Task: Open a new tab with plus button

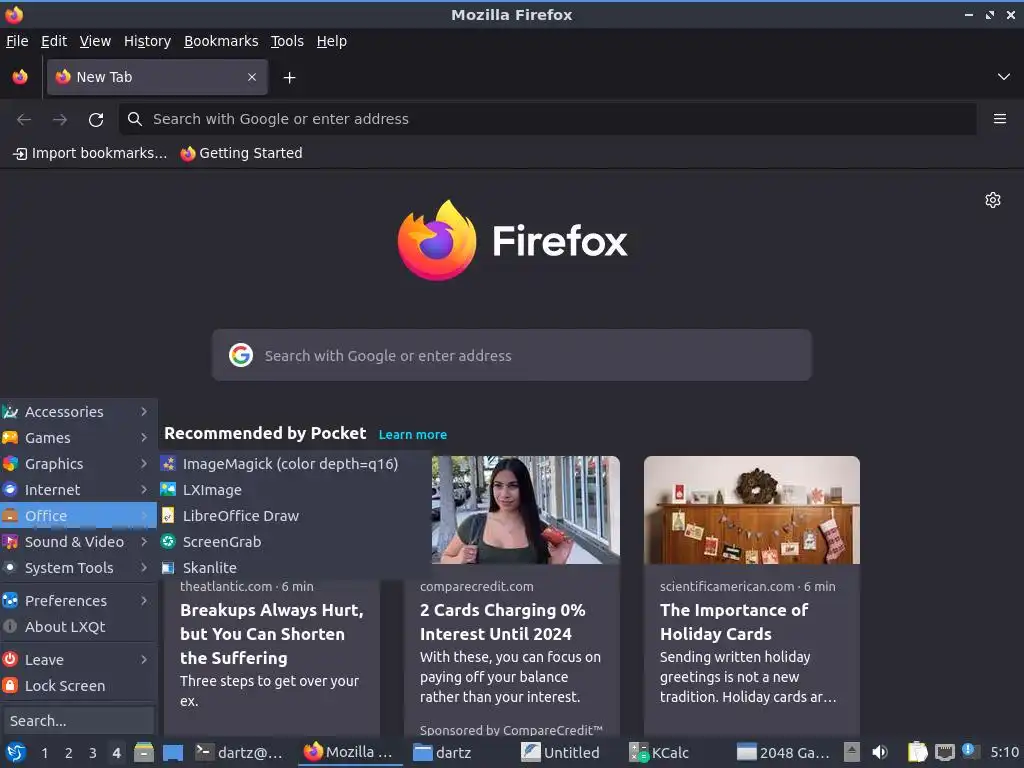Action: click(x=289, y=78)
